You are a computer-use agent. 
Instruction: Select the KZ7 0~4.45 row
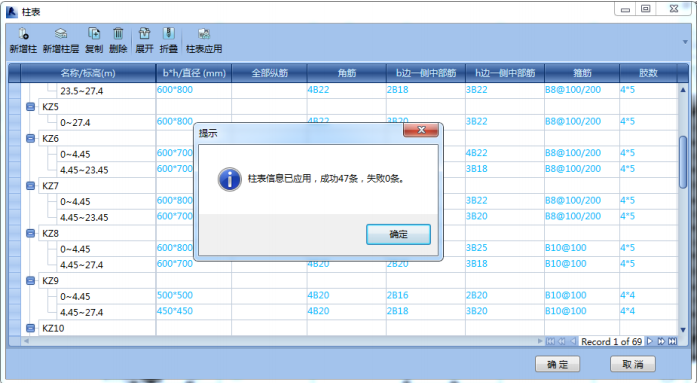pyautogui.click(x=75, y=202)
